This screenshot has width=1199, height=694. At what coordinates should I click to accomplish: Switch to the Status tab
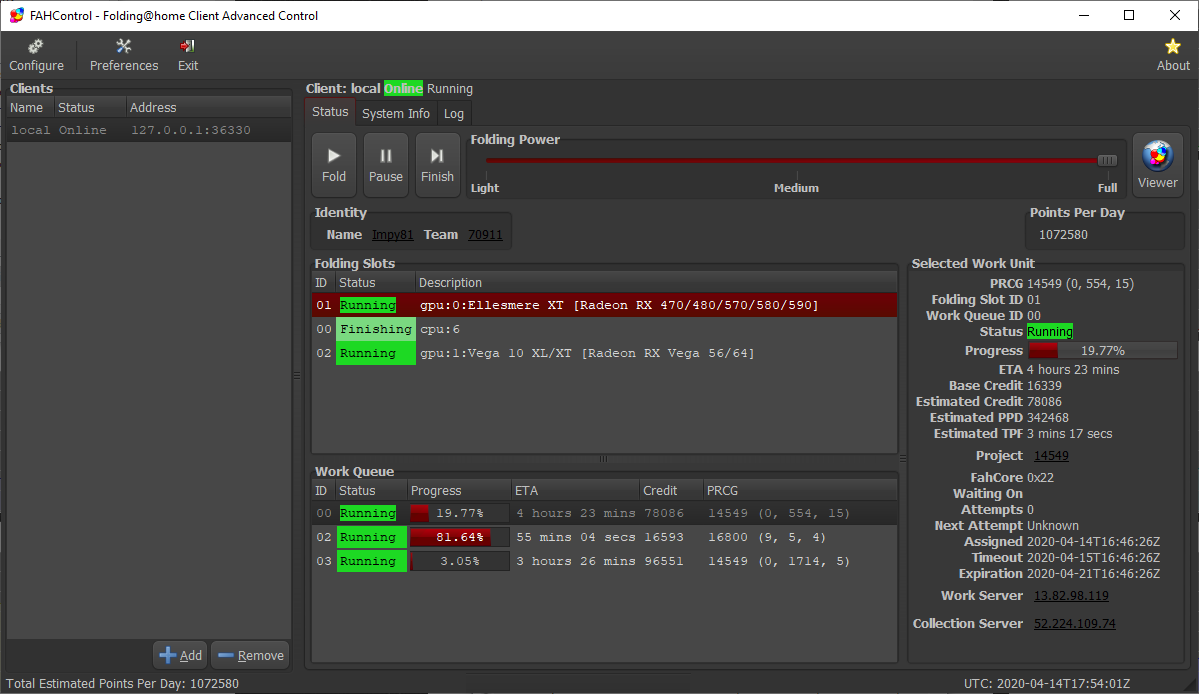(330, 112)
